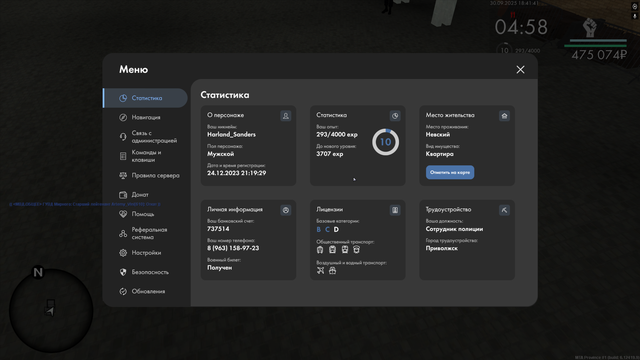Click the Навигация compass icon
The image size is (640, 360).
click(x=123, y=118)
